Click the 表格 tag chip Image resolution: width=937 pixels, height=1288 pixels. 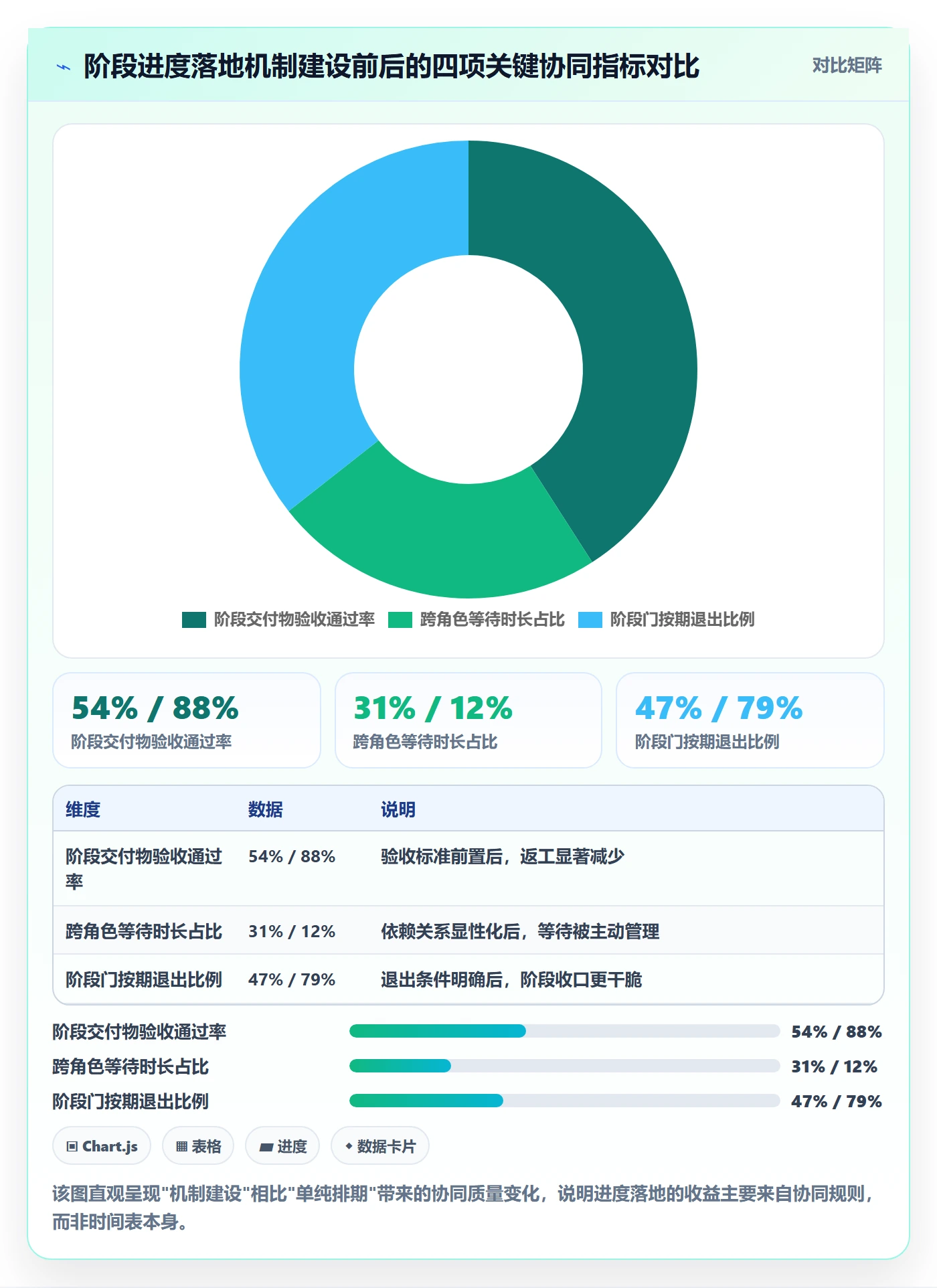198,1146
